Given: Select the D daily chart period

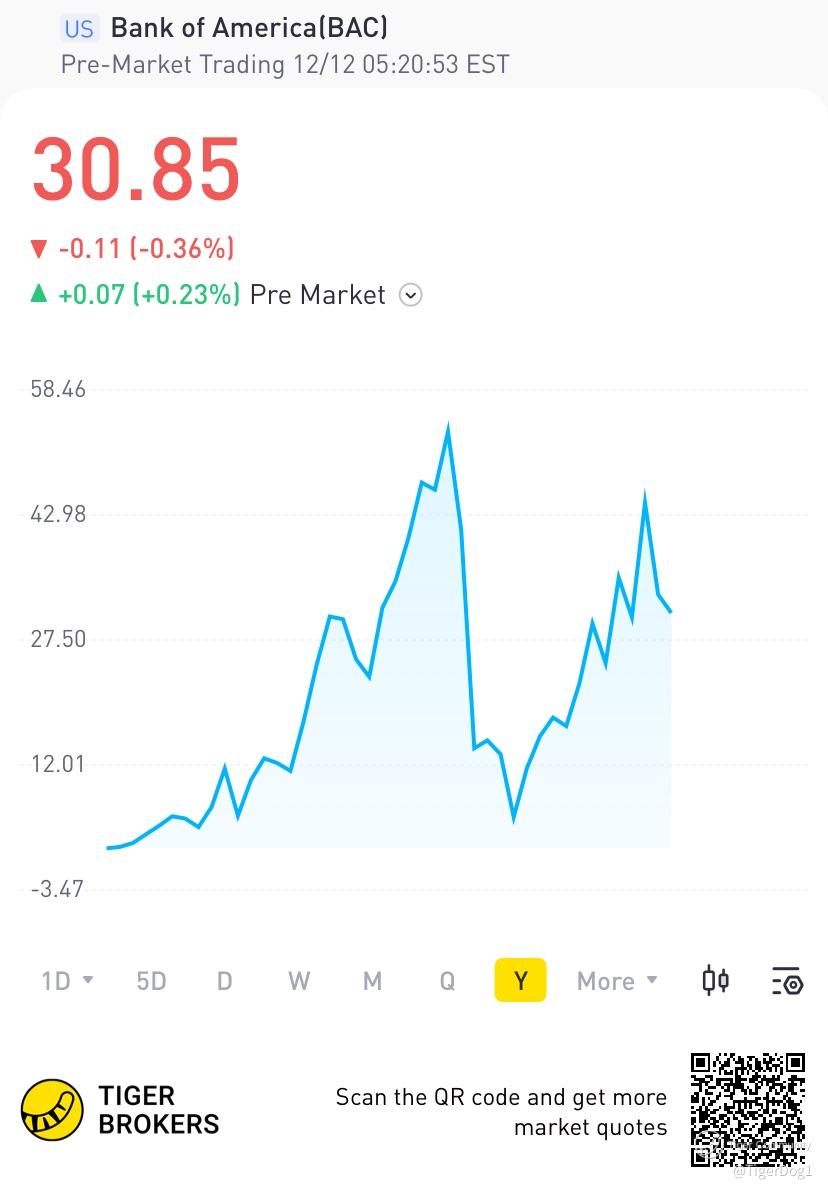Looking at the screenshot, I should (225, 981).
